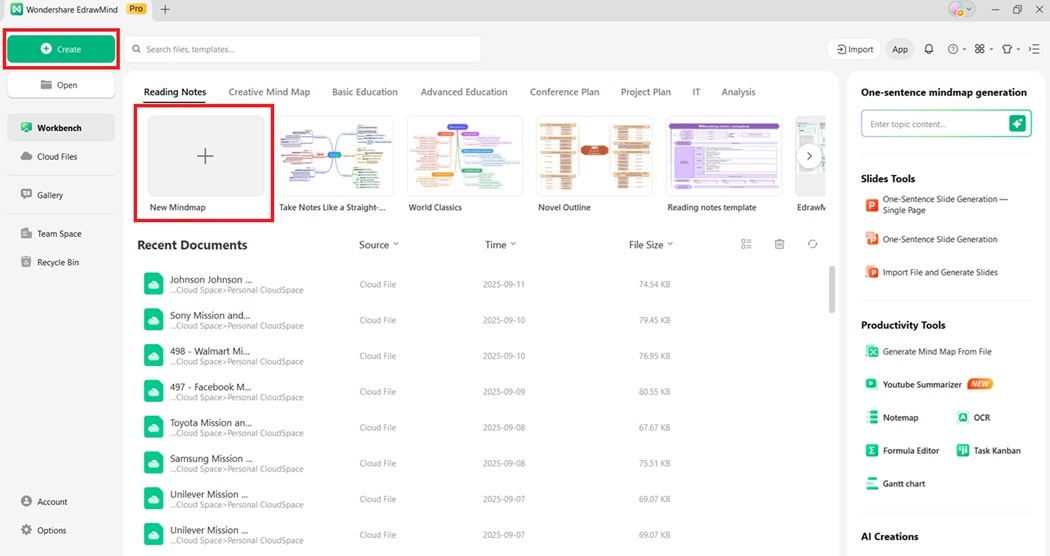The image size is (1050, 556).
Task: Open the shirt skin theme menu
Action: [1010, 49]
